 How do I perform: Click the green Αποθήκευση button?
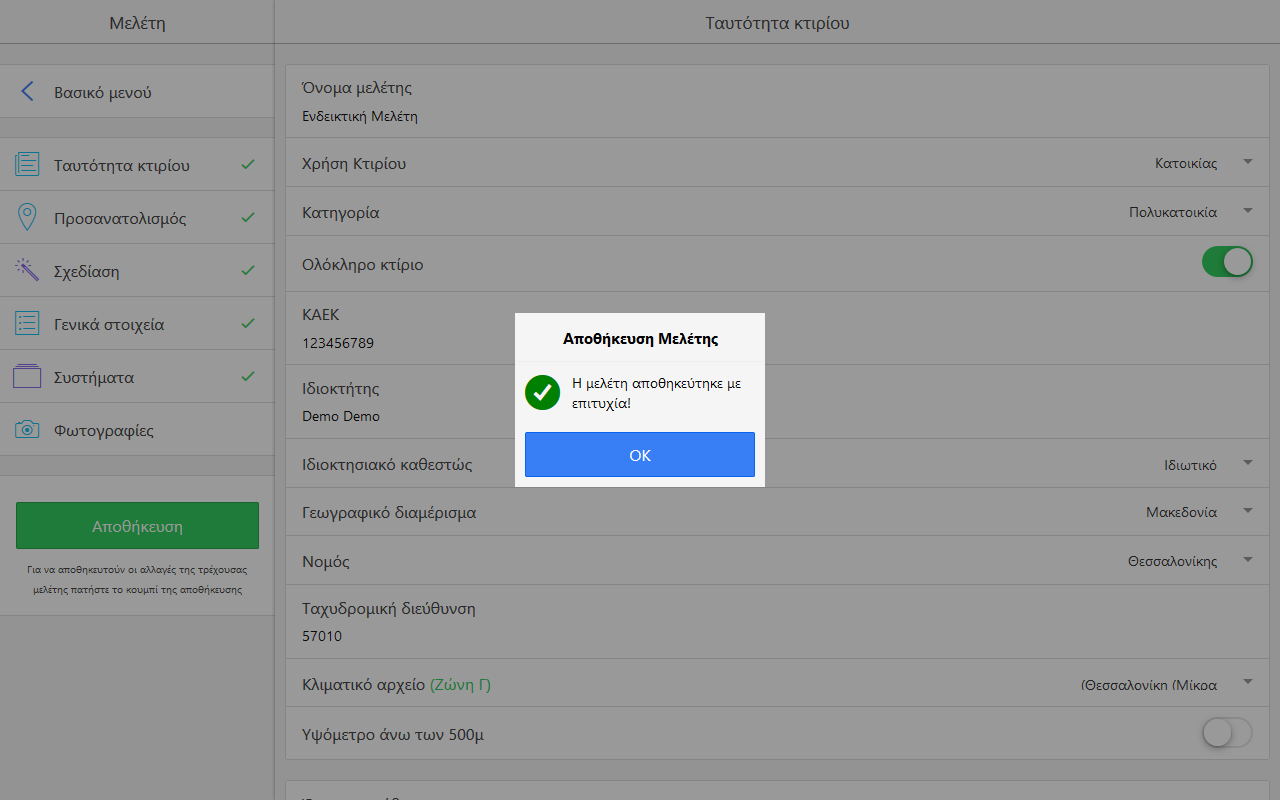pos(137,525)
